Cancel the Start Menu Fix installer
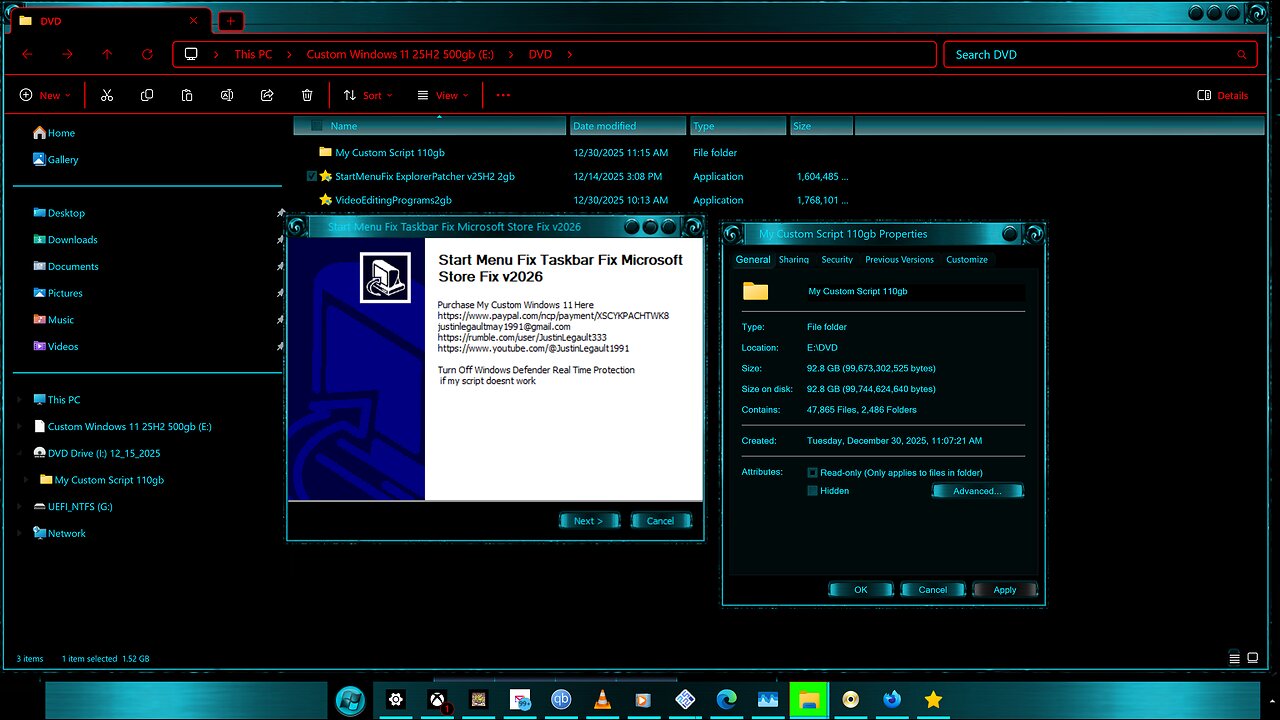Viewport: 1280px width, 720px height. pos(660,521)
